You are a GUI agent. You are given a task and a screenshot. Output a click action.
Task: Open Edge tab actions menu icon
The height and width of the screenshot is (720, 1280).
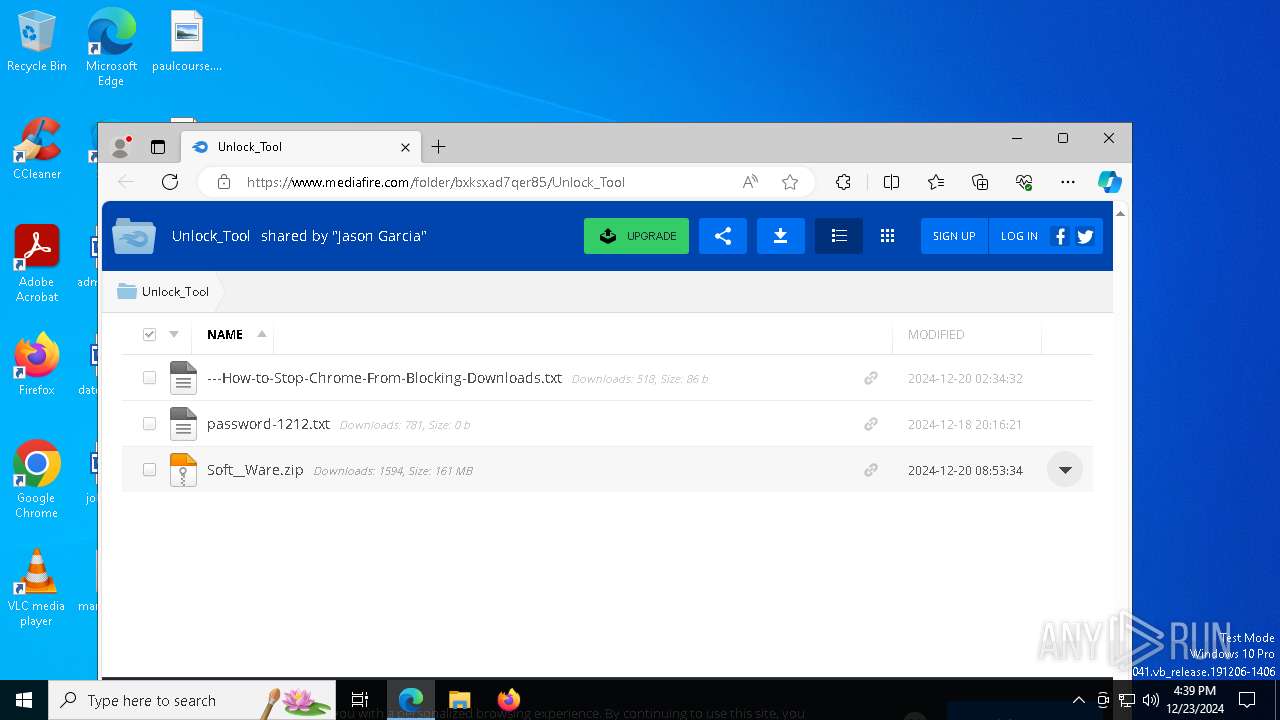point(158,147)
